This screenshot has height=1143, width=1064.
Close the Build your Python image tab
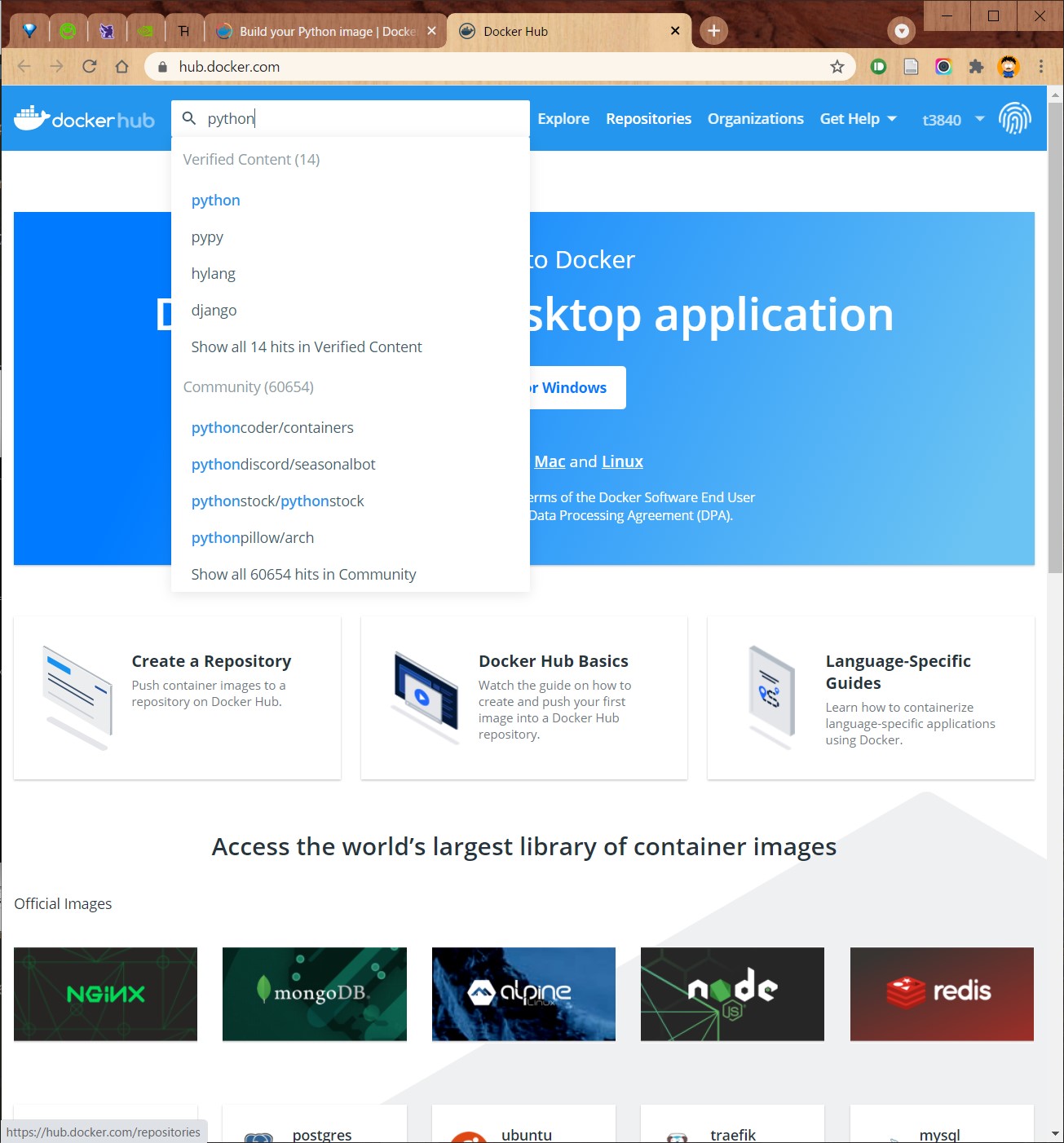point(431,31)
